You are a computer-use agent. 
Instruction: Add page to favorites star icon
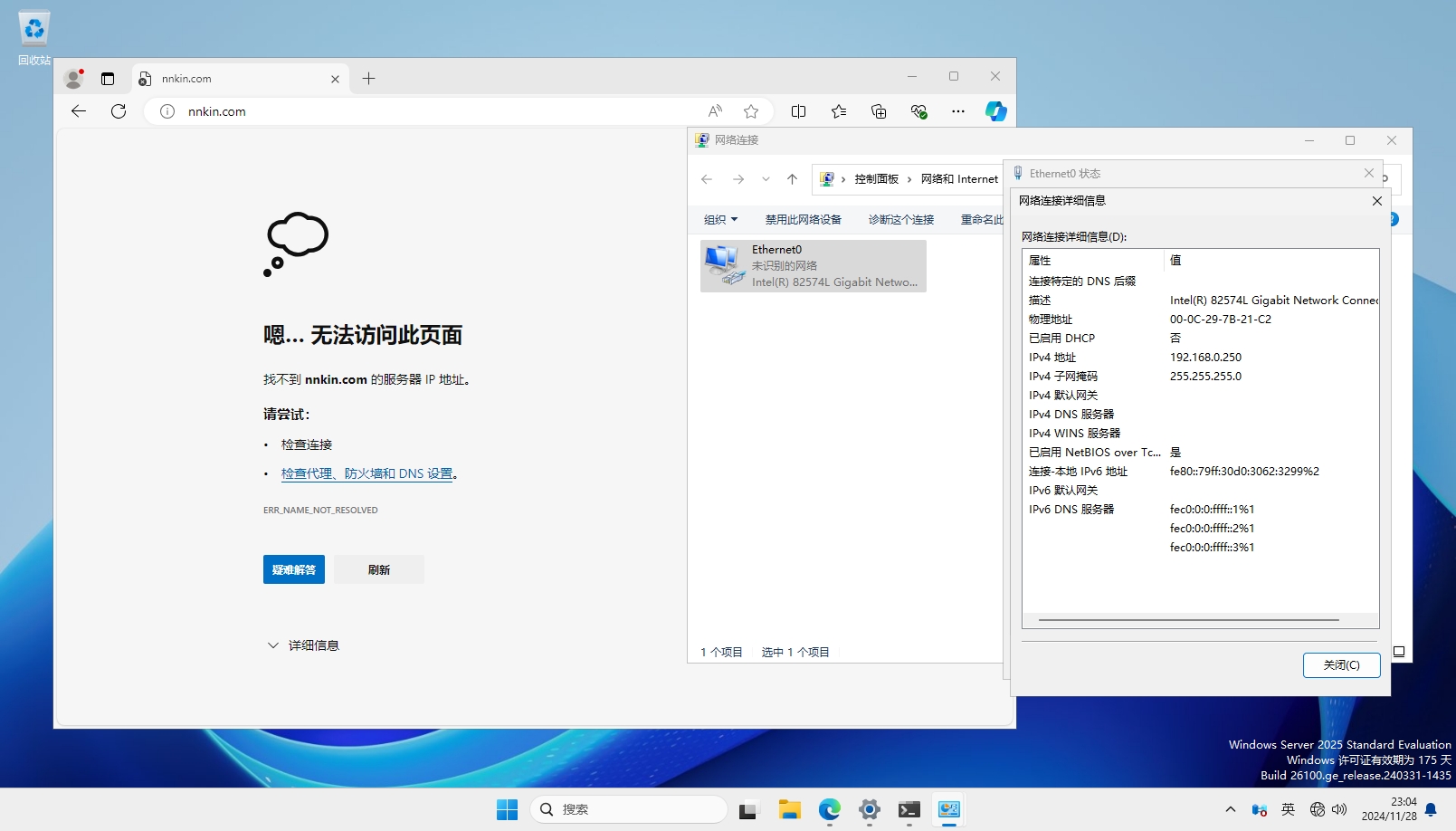[751, 111]
